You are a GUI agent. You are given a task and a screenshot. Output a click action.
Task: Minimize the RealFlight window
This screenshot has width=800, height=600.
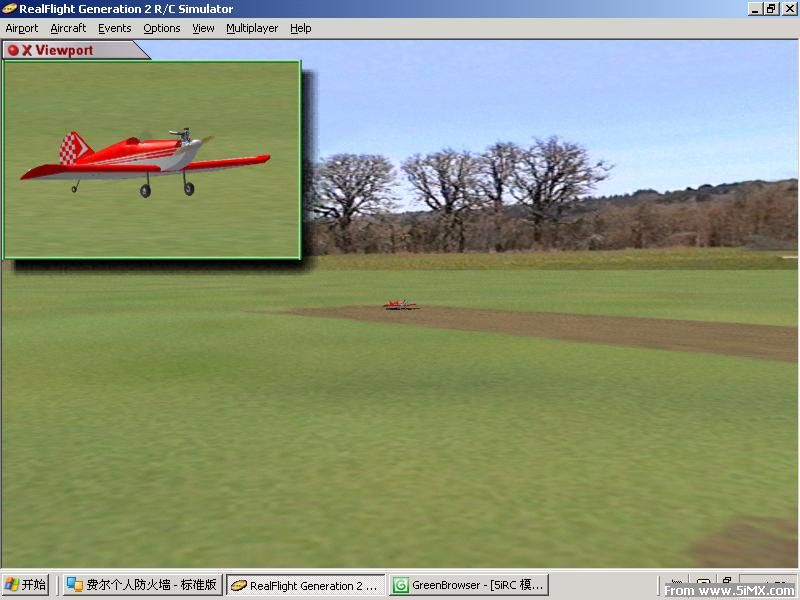click(x=755, y=9)
